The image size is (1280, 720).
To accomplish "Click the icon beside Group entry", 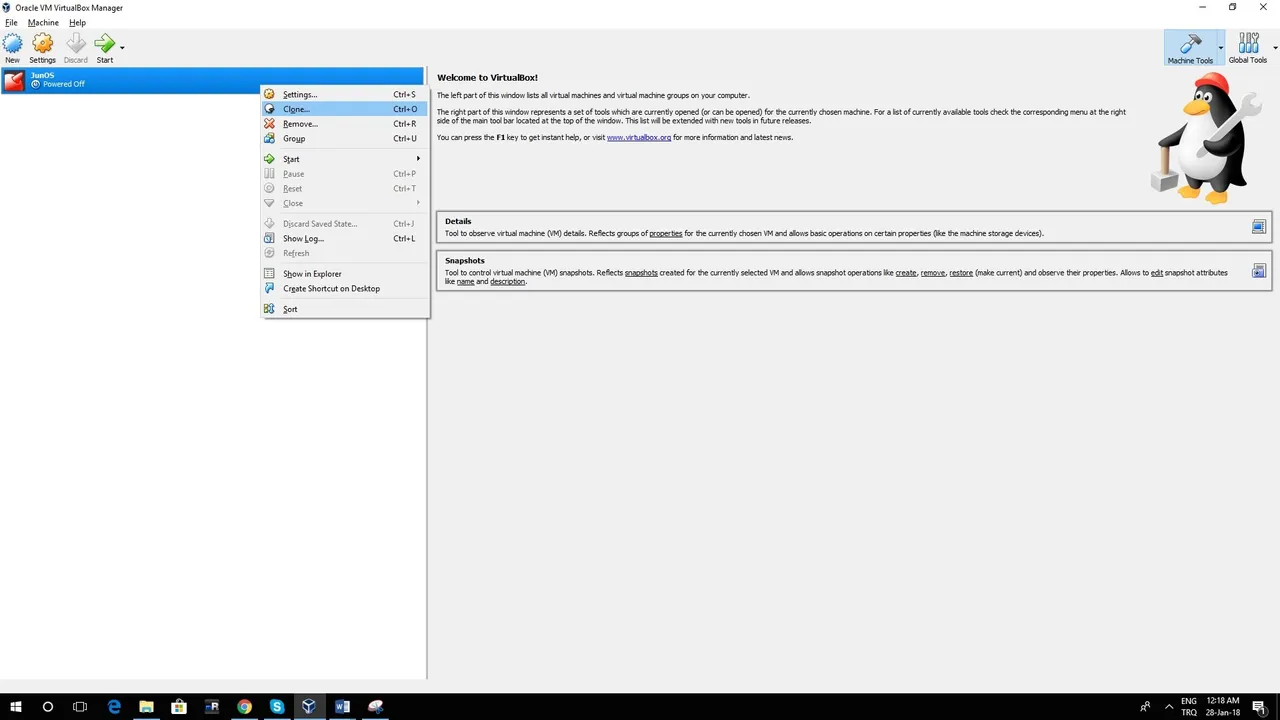I will click(x=269, y=138).
